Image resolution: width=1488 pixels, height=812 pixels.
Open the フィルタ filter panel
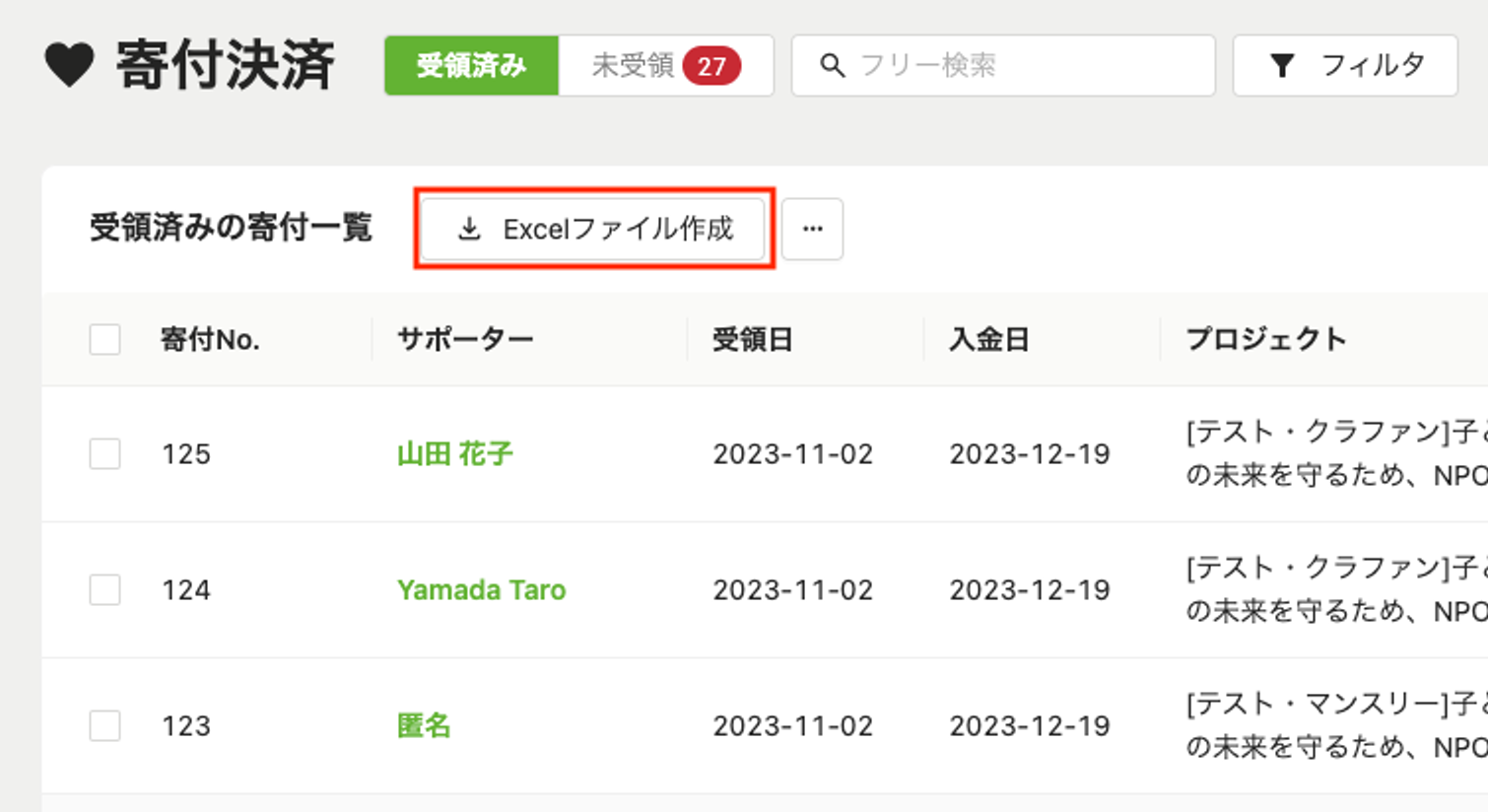pyautogui.click(x=1345, y=66)
